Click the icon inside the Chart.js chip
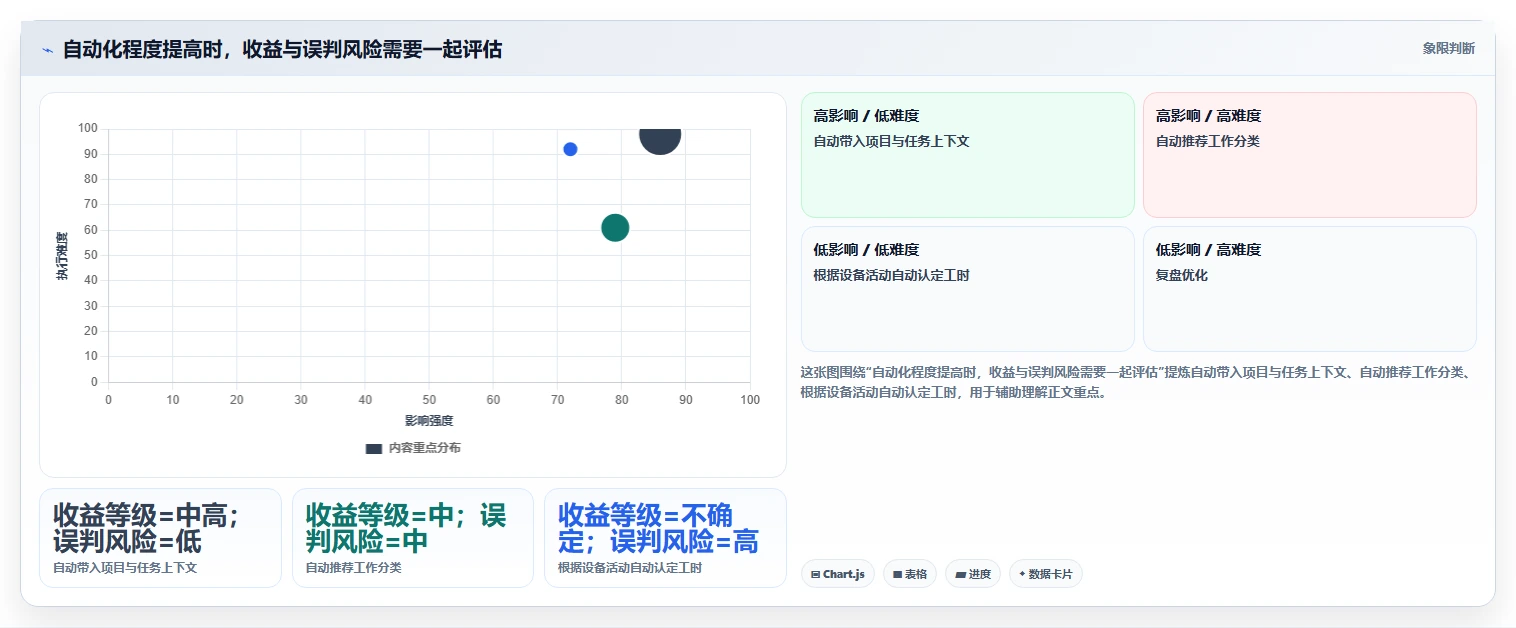 click(x=816, y=575)
